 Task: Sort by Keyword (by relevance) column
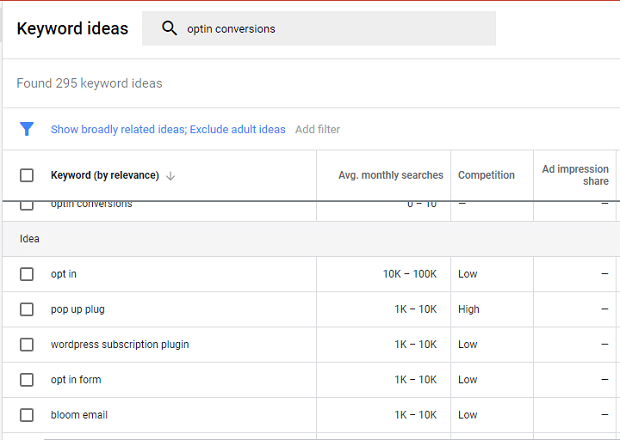pyautogui.click(x=104, y=175)
